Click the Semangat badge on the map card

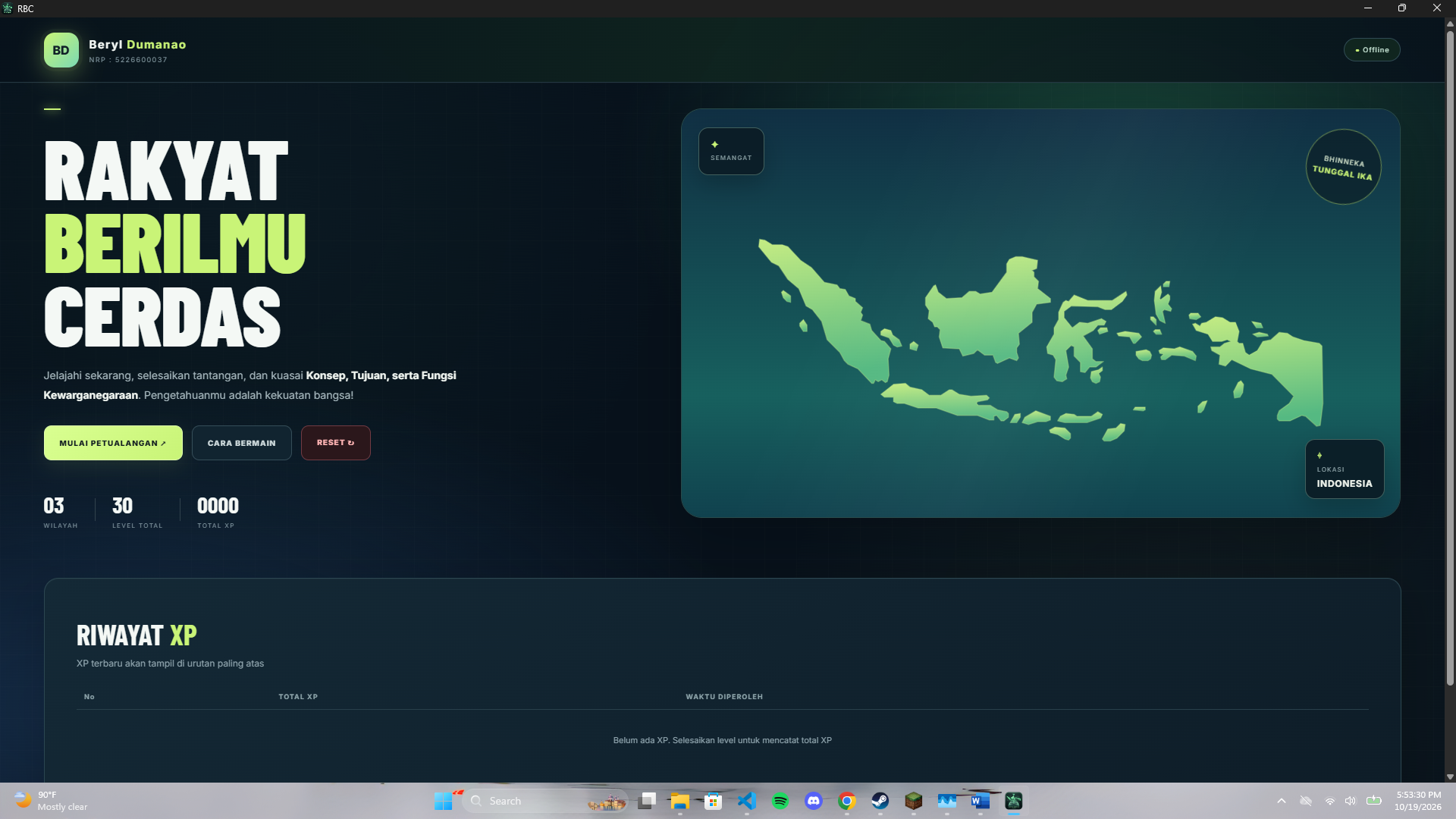731,151
